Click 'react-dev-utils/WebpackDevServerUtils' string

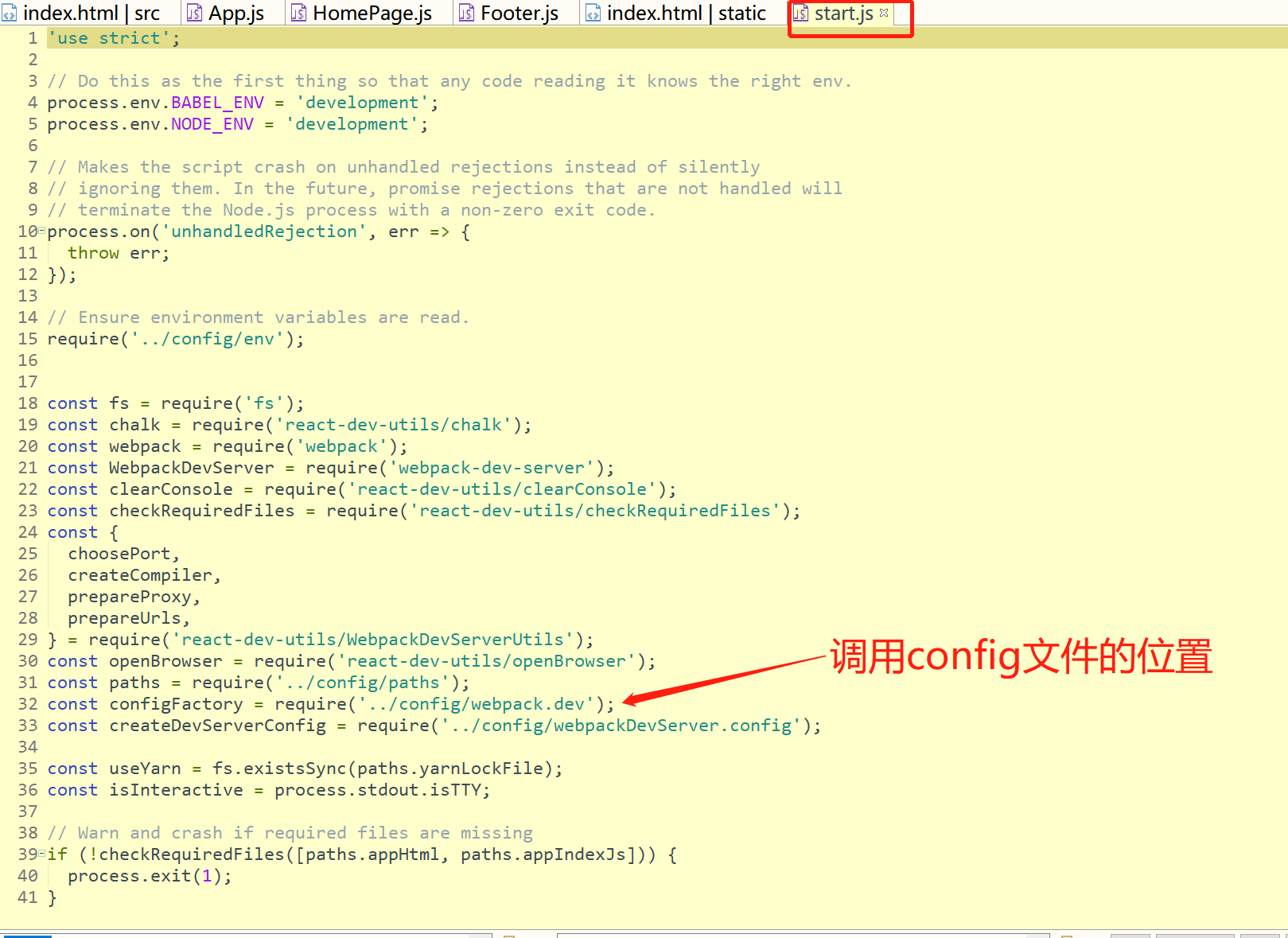point(373,639)
